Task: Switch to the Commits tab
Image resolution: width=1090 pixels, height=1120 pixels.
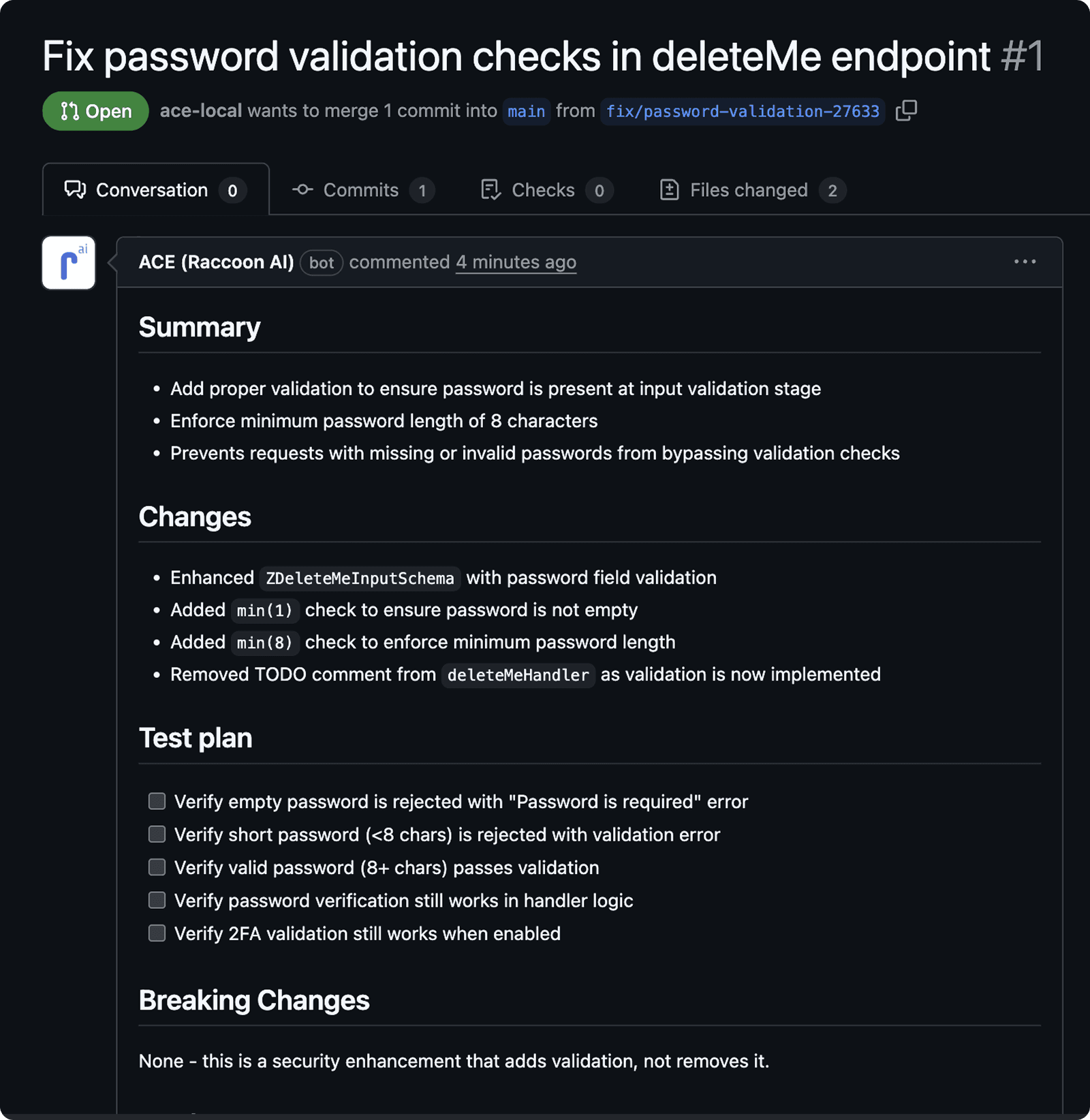Action: (x=361, y=190)
